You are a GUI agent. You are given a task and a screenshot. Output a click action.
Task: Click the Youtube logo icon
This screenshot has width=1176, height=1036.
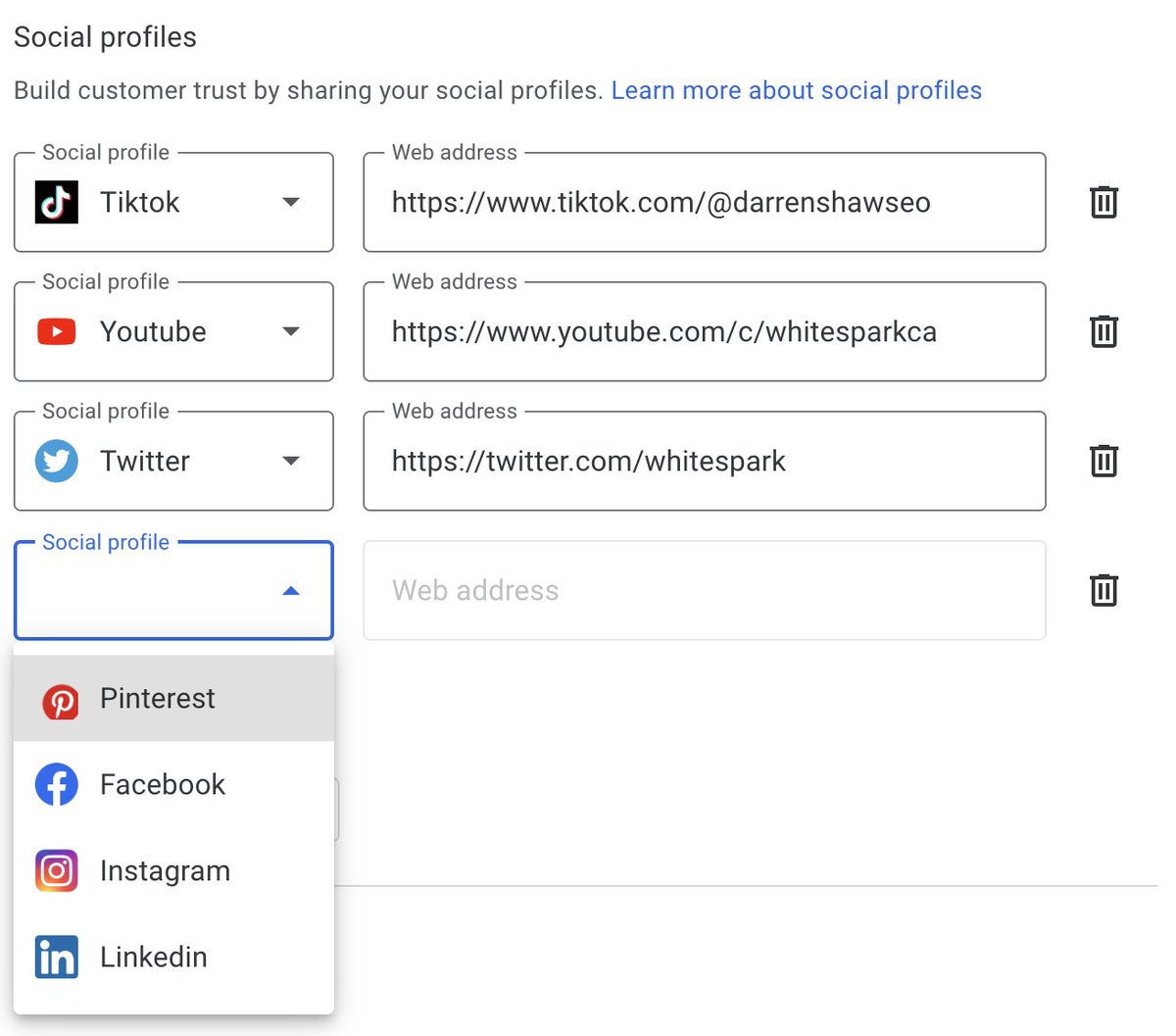(x=57, y=331)
